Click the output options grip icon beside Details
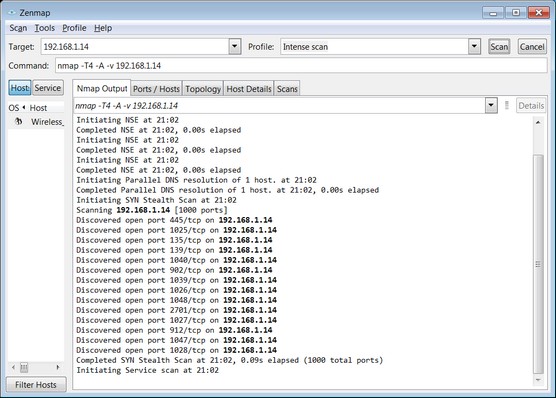 [x=507, y=105]
